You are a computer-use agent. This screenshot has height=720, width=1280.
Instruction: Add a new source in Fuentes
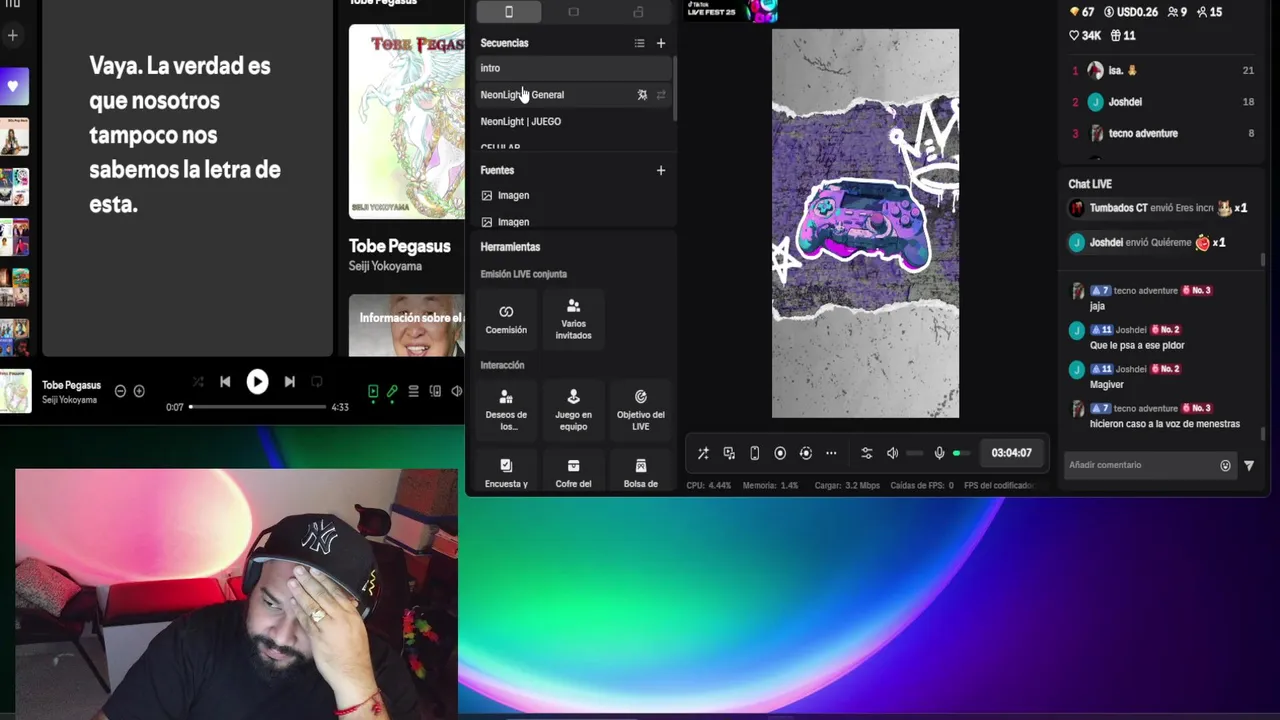coord(660,170)
